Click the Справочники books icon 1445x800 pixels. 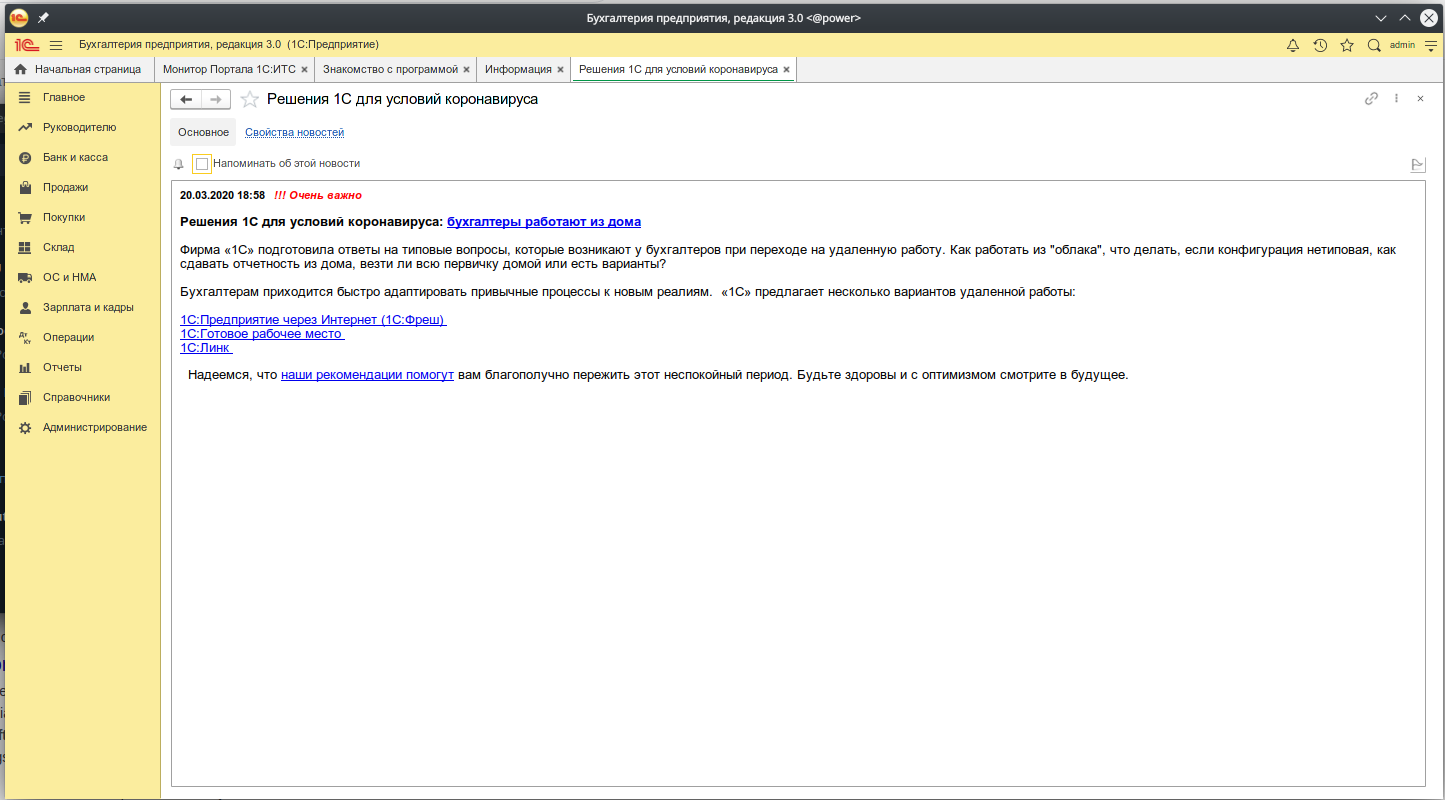pos(25,397)
